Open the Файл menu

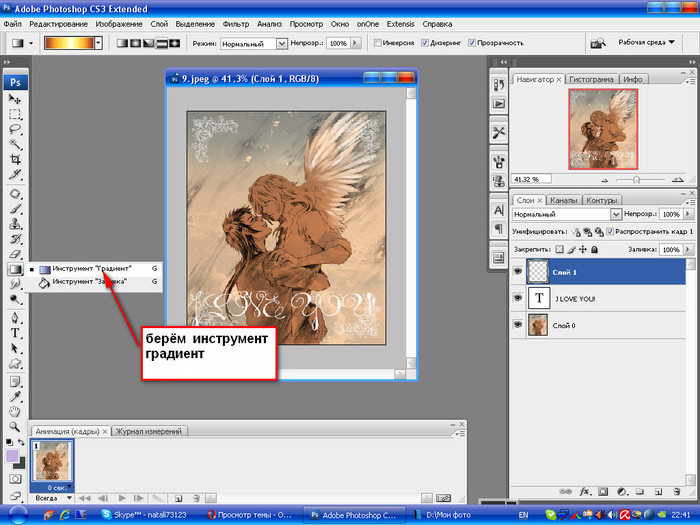click(12, 24)
